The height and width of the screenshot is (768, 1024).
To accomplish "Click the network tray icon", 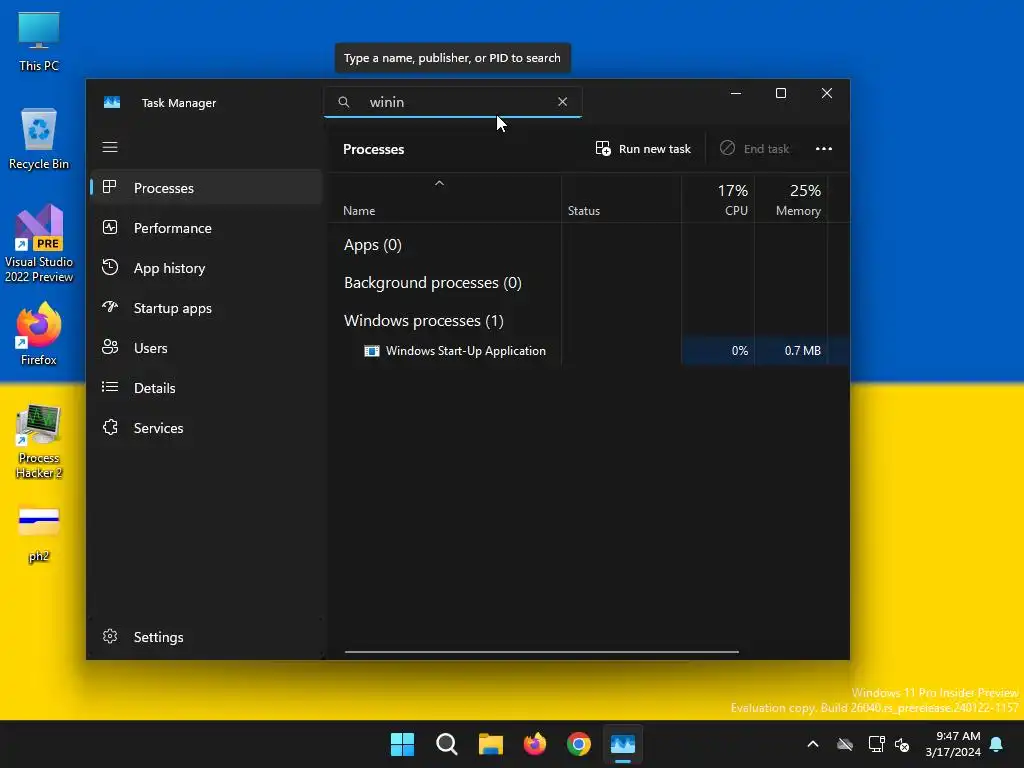I will [876, 744].
